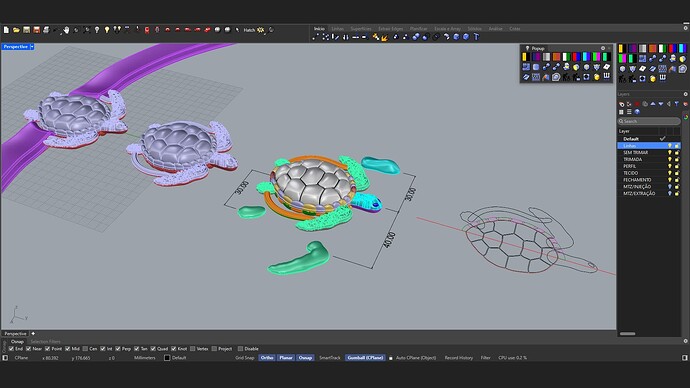Toggle the Point osnap checkbox
Image resolution: width=690 pixels, height=388 pixels.
point(48,348)
